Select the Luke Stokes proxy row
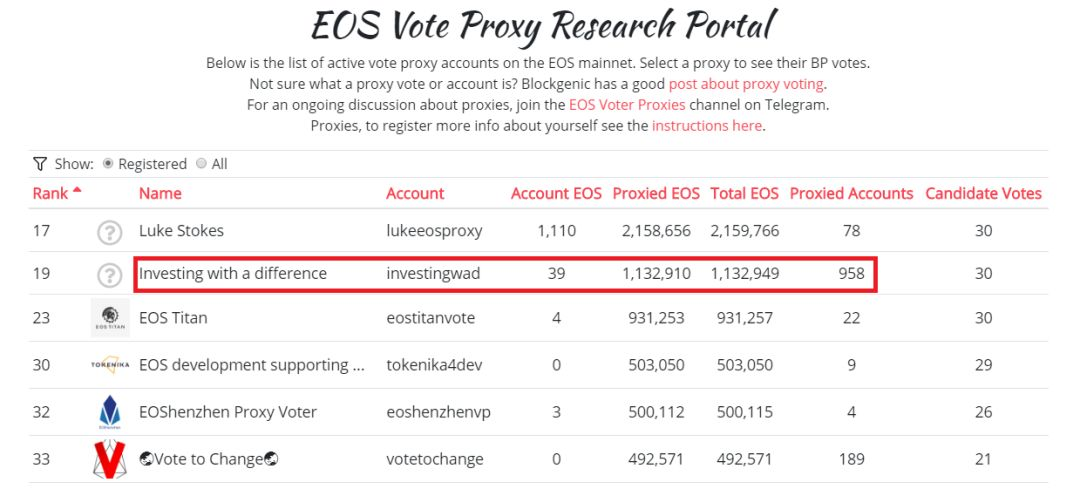The height and width of the screenshot is (489, 1080). click(x=538, y=231)
